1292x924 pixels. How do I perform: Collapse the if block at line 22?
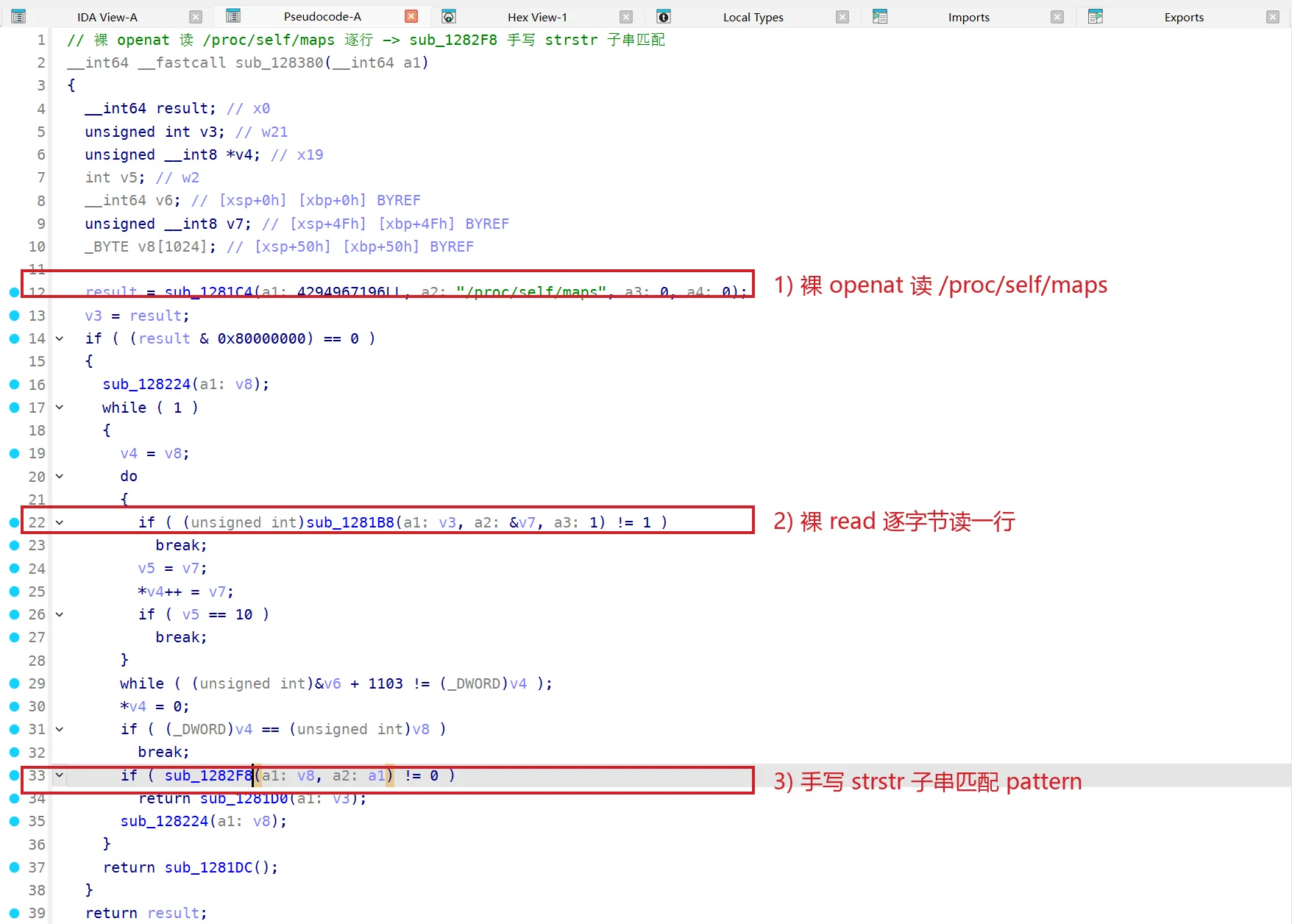pyautogui.click(x=60, y=522)
